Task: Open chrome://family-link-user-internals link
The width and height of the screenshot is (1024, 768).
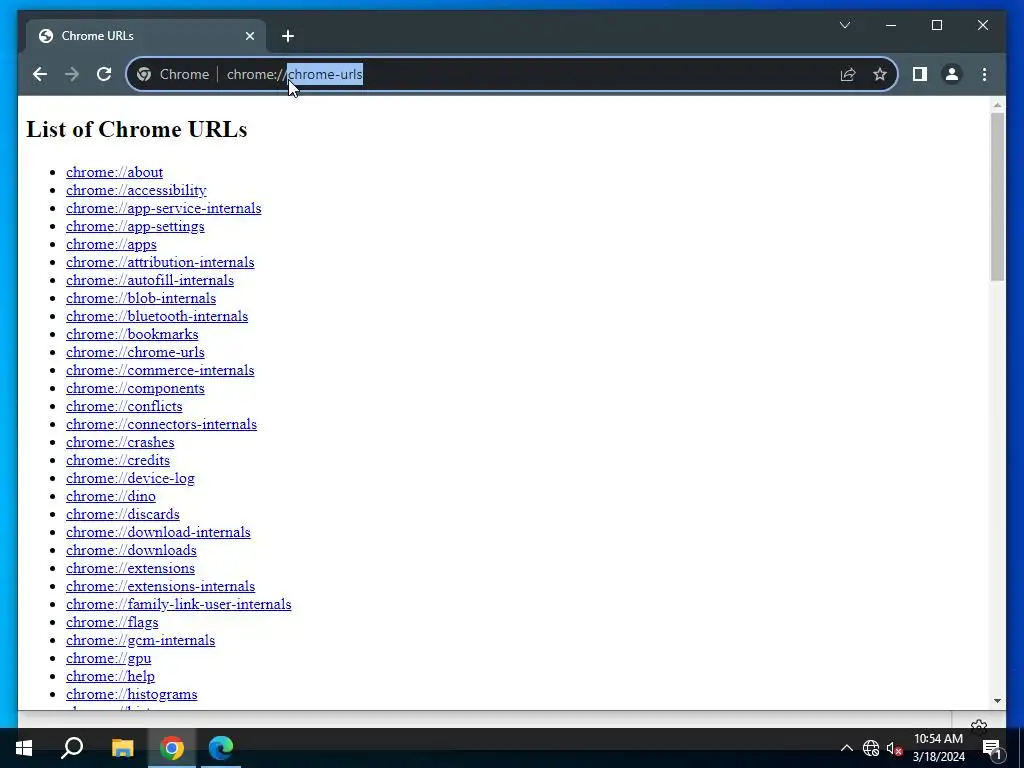Action: (x=178, y=604)
